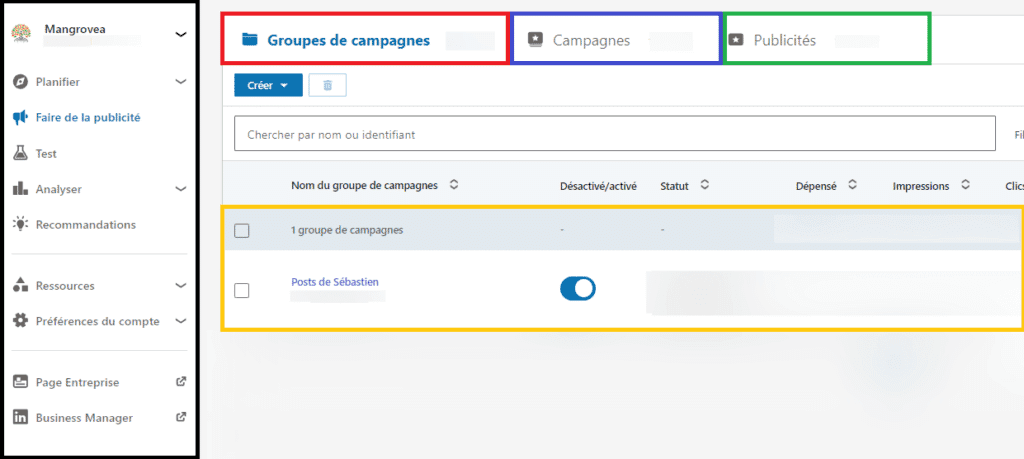Click the Faire de la publicité megaphone icon
This screenshot has width=1024, height=459.
tap(21, 118)
